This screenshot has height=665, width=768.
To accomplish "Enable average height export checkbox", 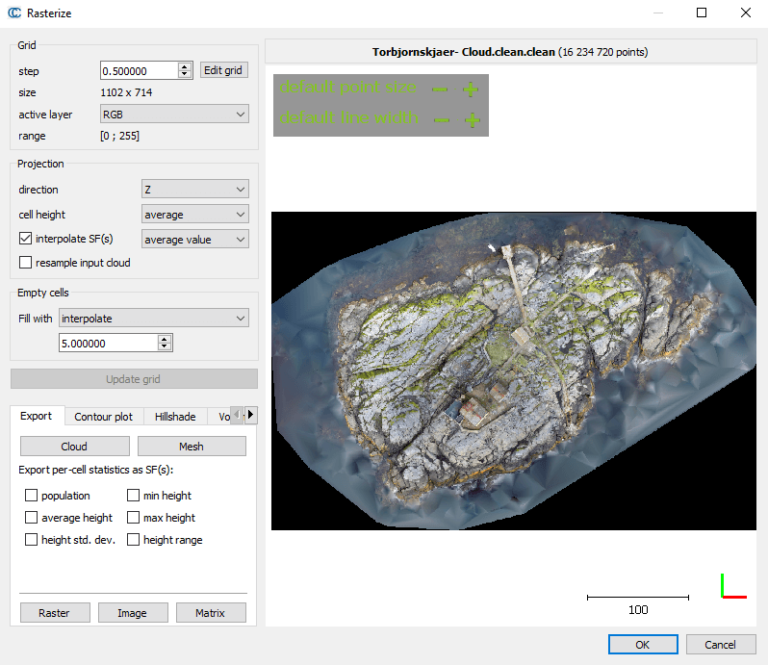I will click(x=31, y=517).
